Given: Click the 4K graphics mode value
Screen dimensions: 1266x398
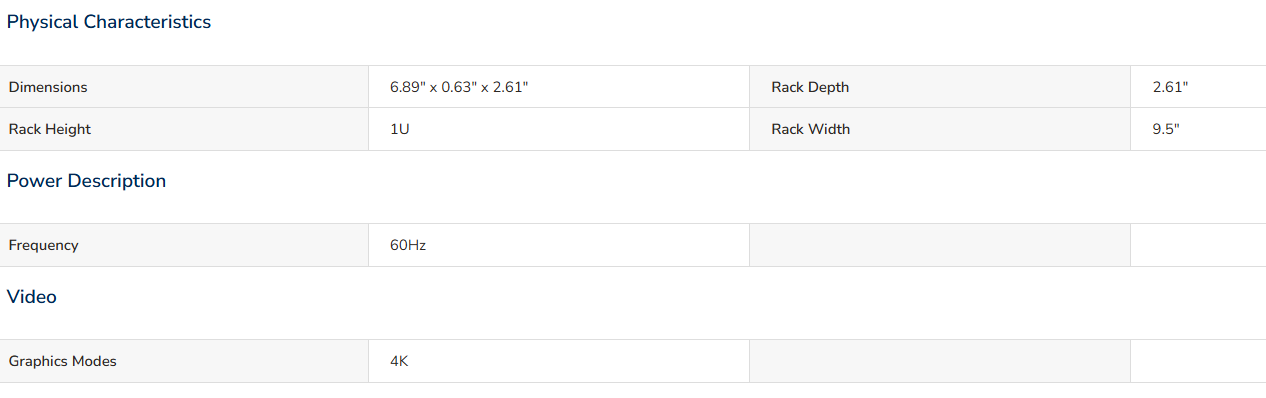Looking at the screenshot, I should click(x=399, y=361).
